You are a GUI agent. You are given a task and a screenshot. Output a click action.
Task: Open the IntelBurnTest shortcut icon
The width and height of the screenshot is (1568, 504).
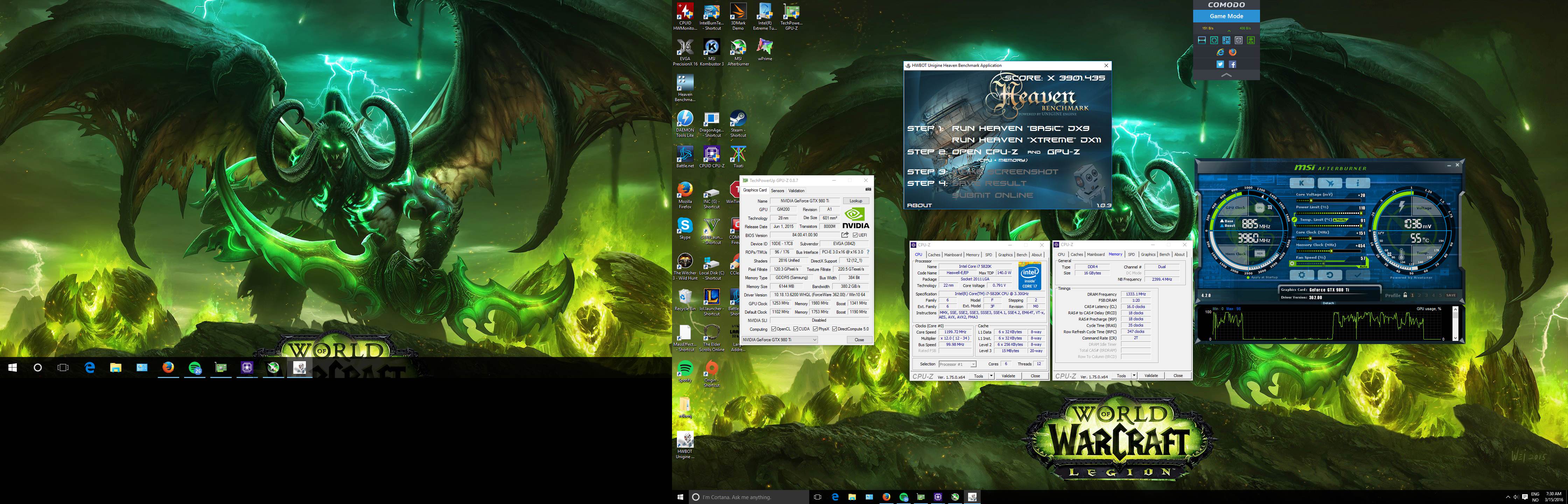[x=712, y=16]
